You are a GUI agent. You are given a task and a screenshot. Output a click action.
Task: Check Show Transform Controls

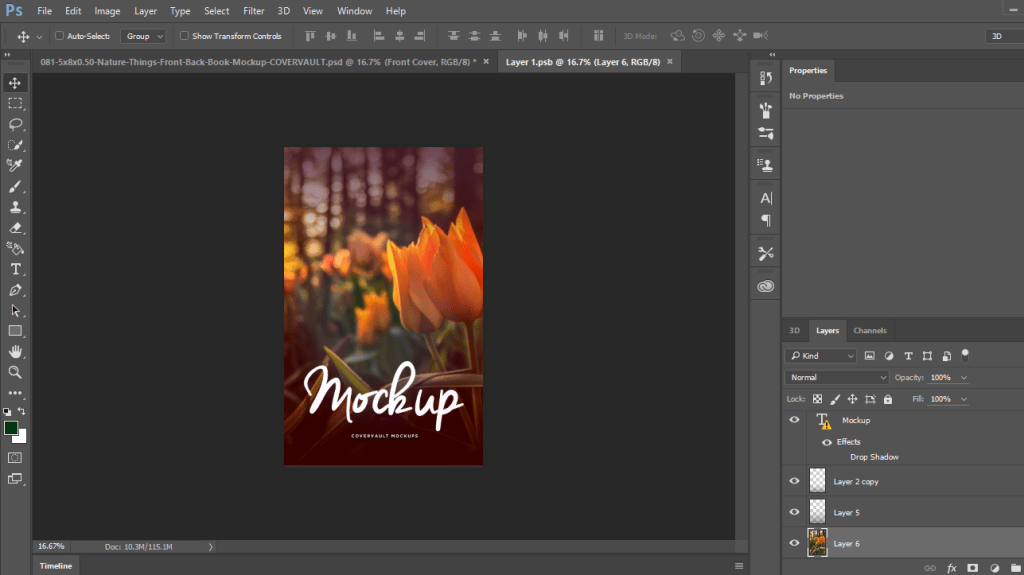(184, 36)
